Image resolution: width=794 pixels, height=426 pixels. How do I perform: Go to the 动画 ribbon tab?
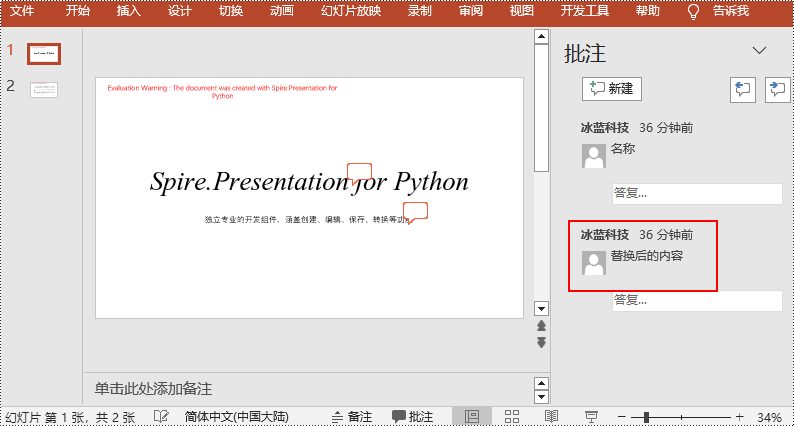pos(282,11)
